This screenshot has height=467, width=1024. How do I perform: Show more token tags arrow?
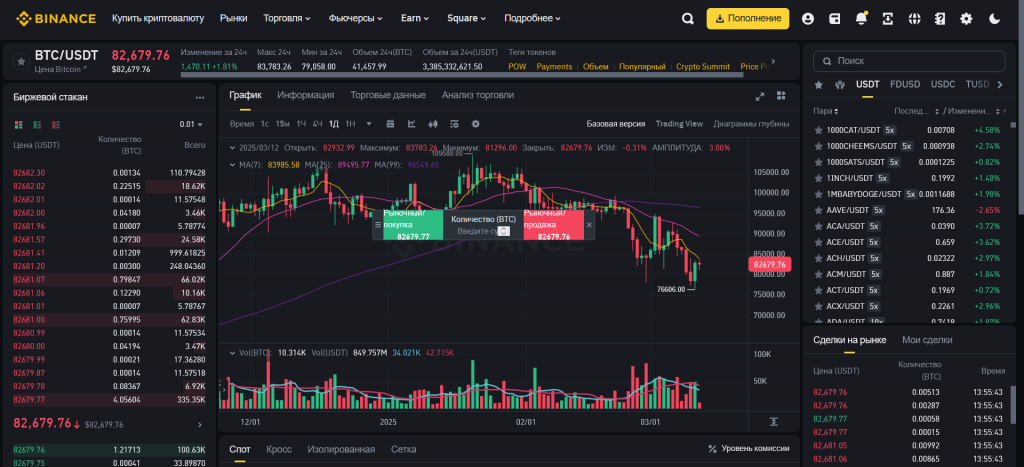pyautogui.click(x=774, y=61)
